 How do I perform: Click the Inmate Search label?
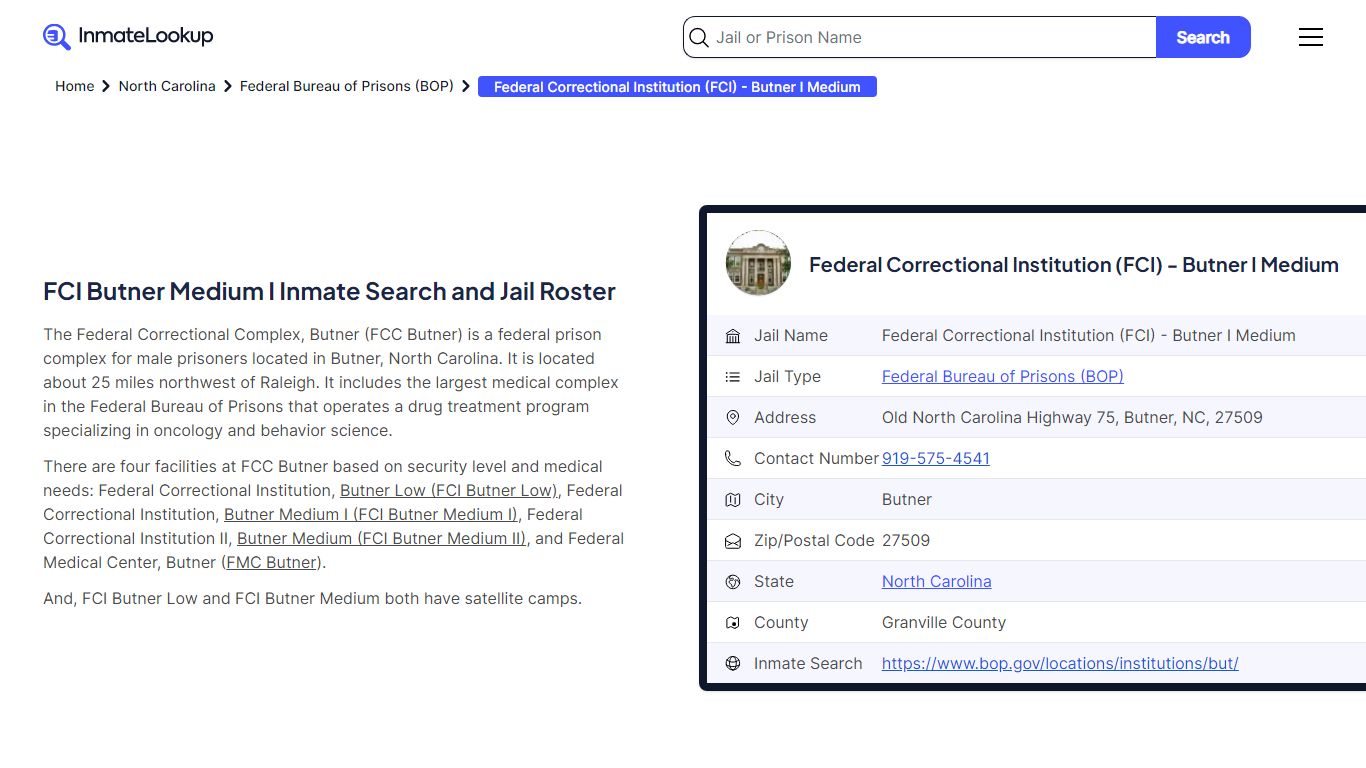pyautogui.click(x=808, y=663)
